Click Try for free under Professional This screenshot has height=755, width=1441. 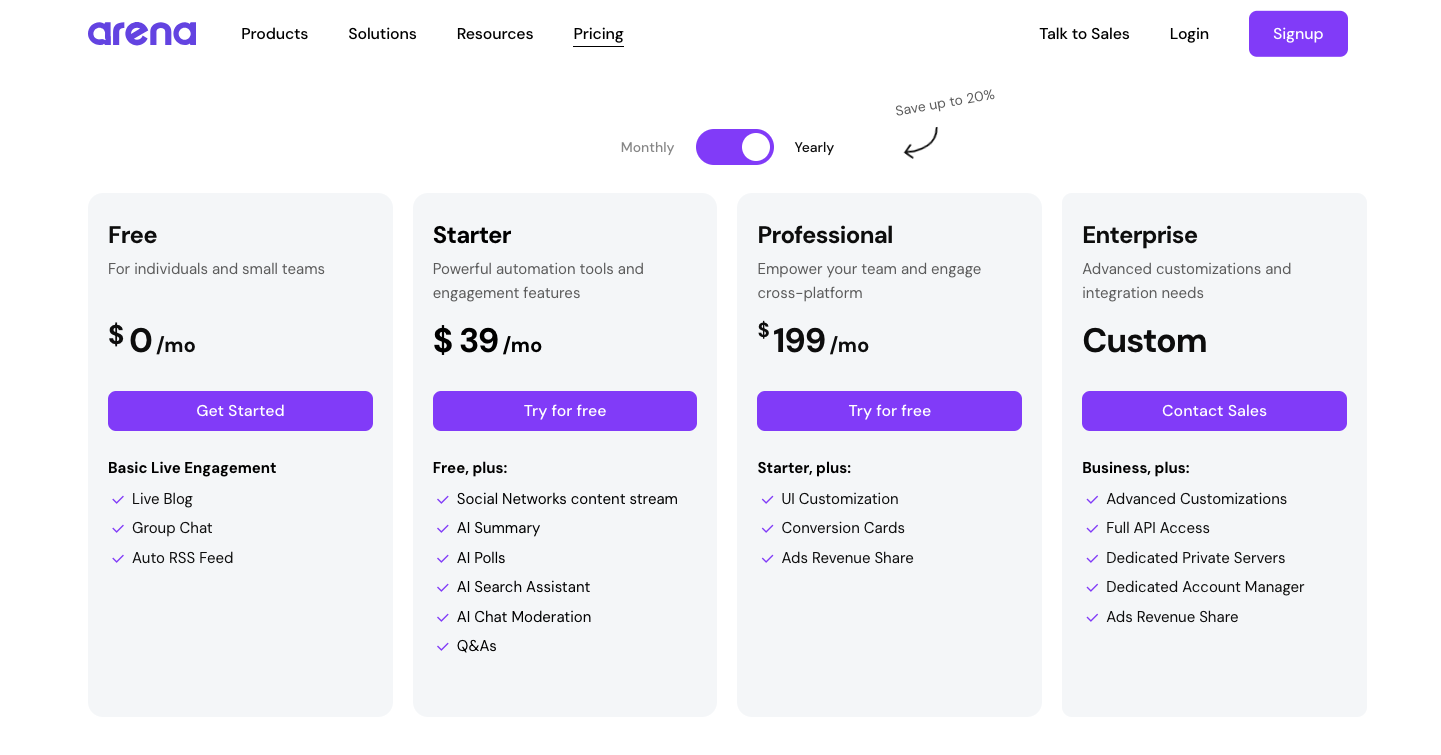(x=889, y=411)
